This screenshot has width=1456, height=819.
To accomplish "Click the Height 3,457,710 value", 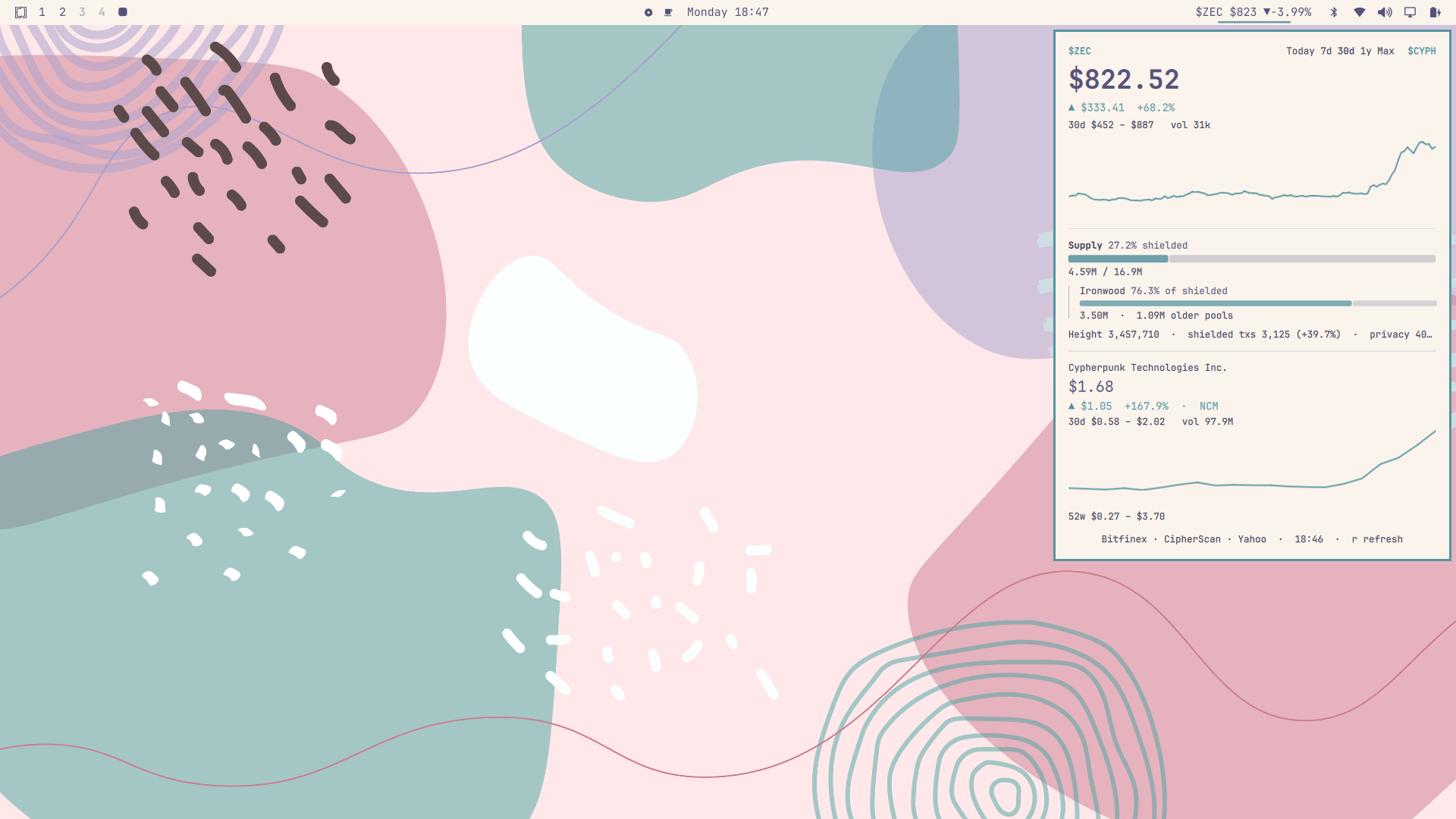I will click(x=1114, y=334).
